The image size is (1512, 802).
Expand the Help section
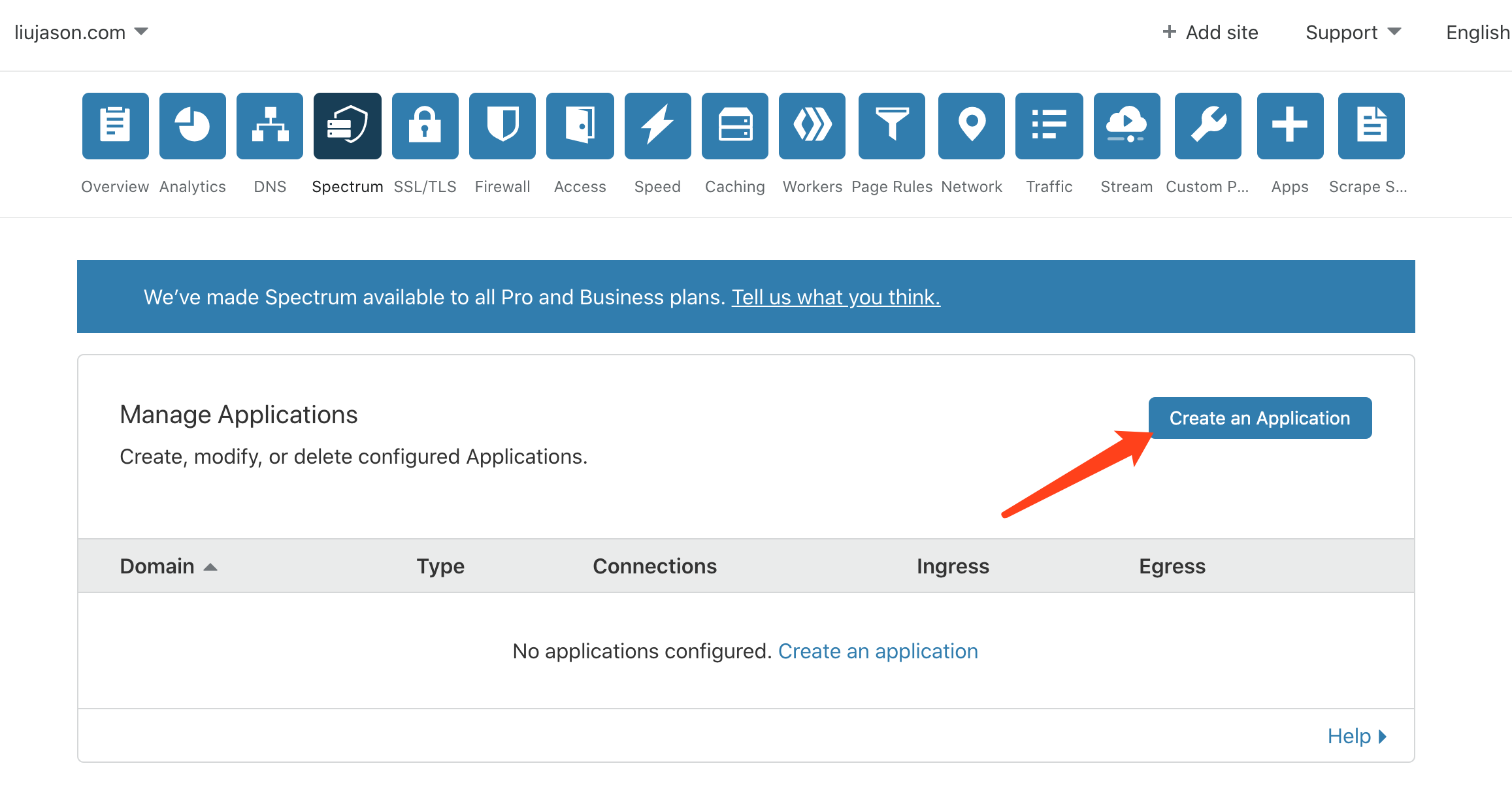pyautogui.click(x=1357, y=736)
